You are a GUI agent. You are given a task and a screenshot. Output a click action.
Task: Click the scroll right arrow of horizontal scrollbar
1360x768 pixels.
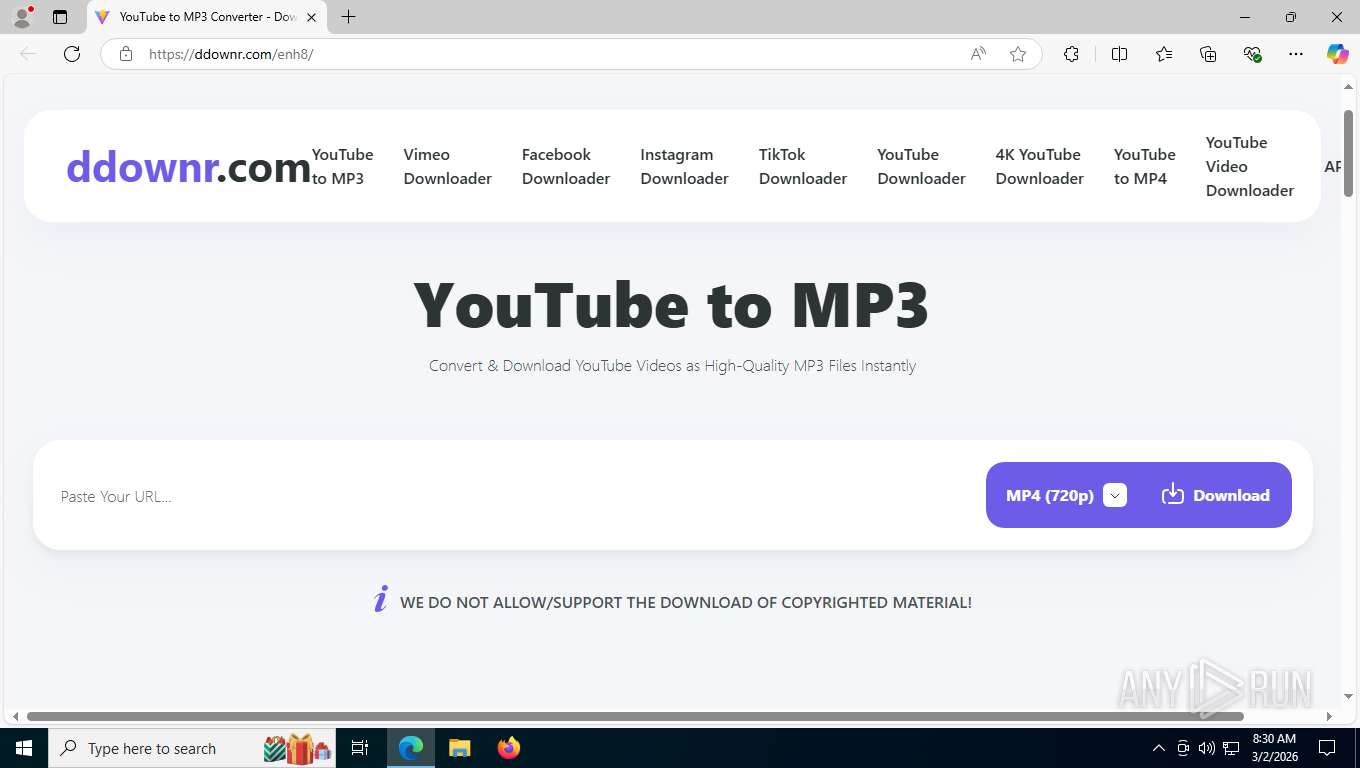point(1329,716)
